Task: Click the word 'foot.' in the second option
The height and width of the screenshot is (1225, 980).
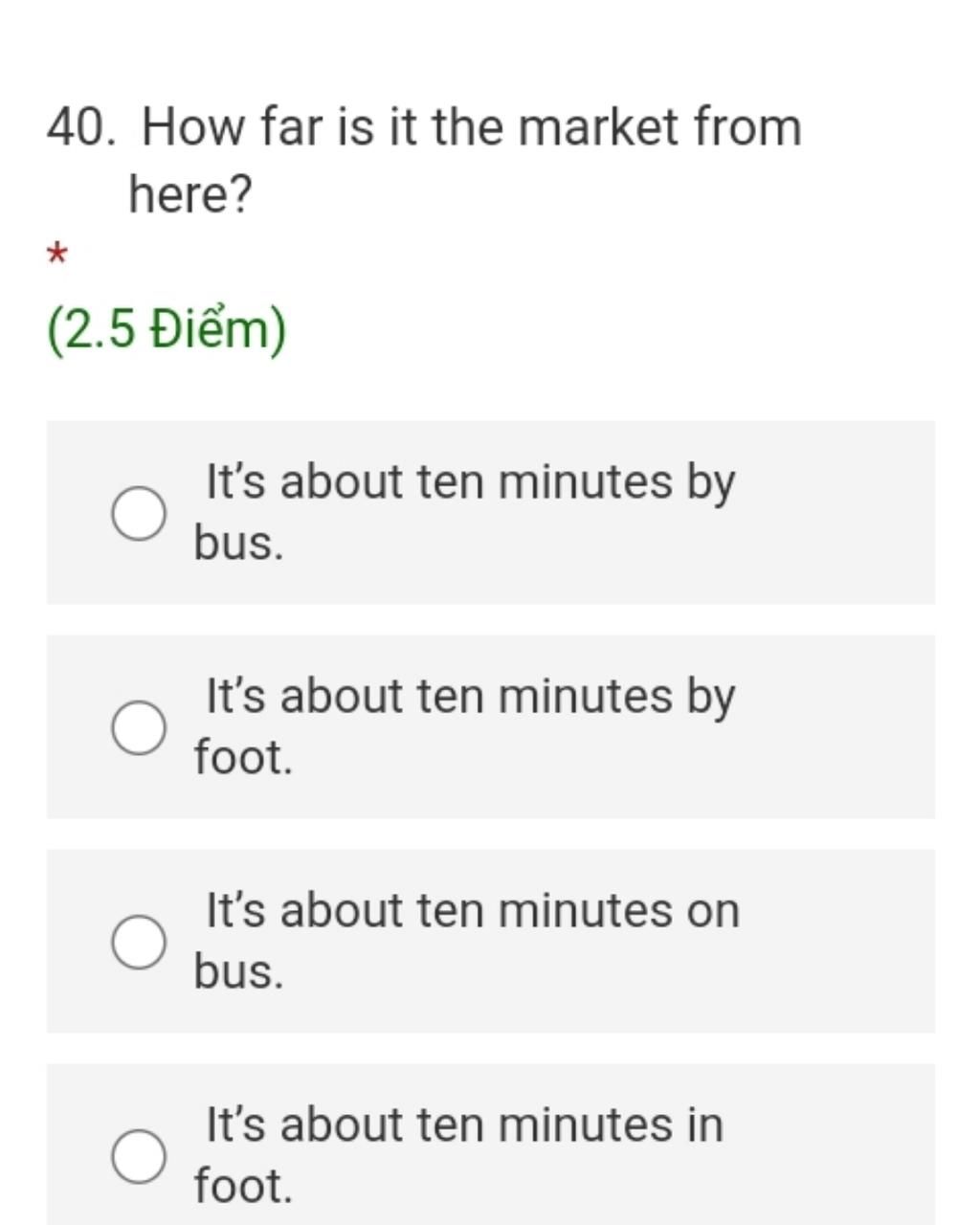Action: coord(243,757)
